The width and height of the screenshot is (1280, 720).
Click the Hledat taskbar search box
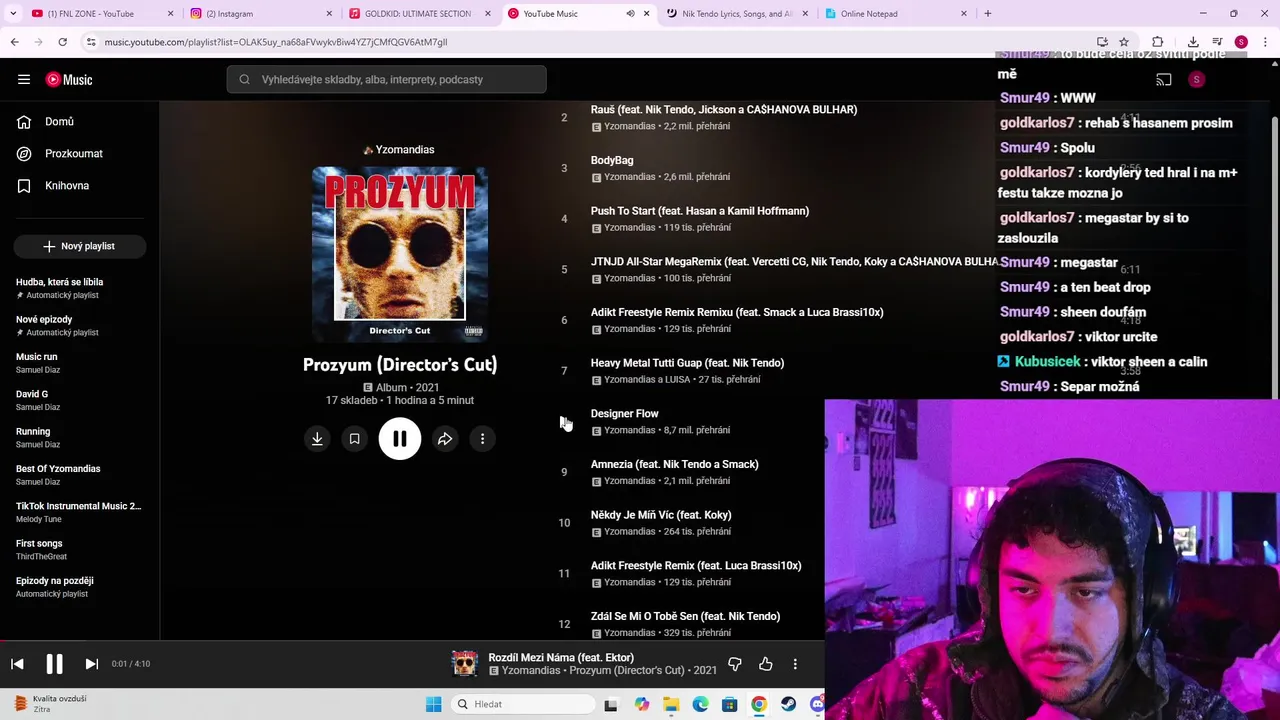pos(523,705)
